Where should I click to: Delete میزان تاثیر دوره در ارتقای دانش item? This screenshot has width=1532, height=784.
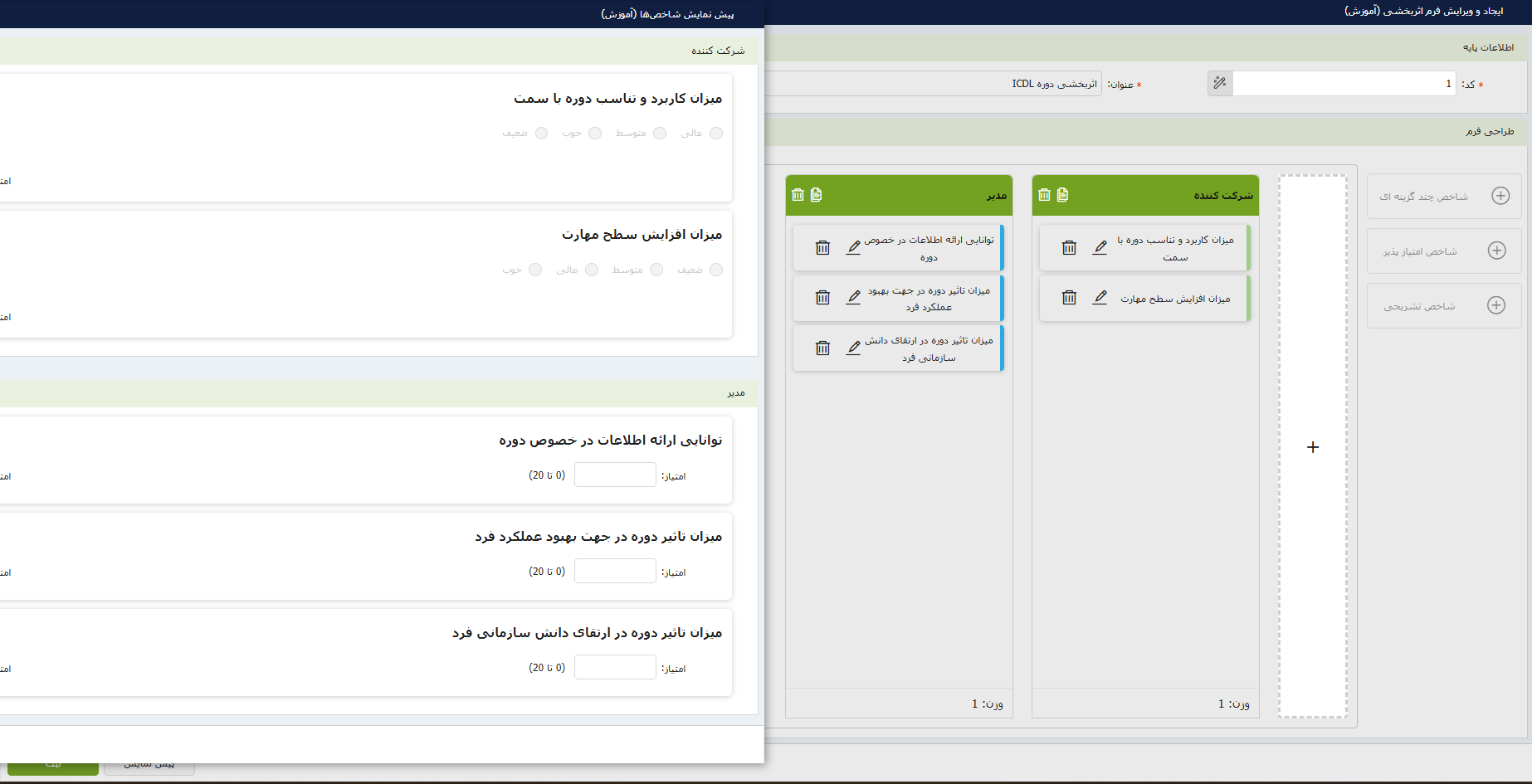pyautogui.click(x=822, y=348)
